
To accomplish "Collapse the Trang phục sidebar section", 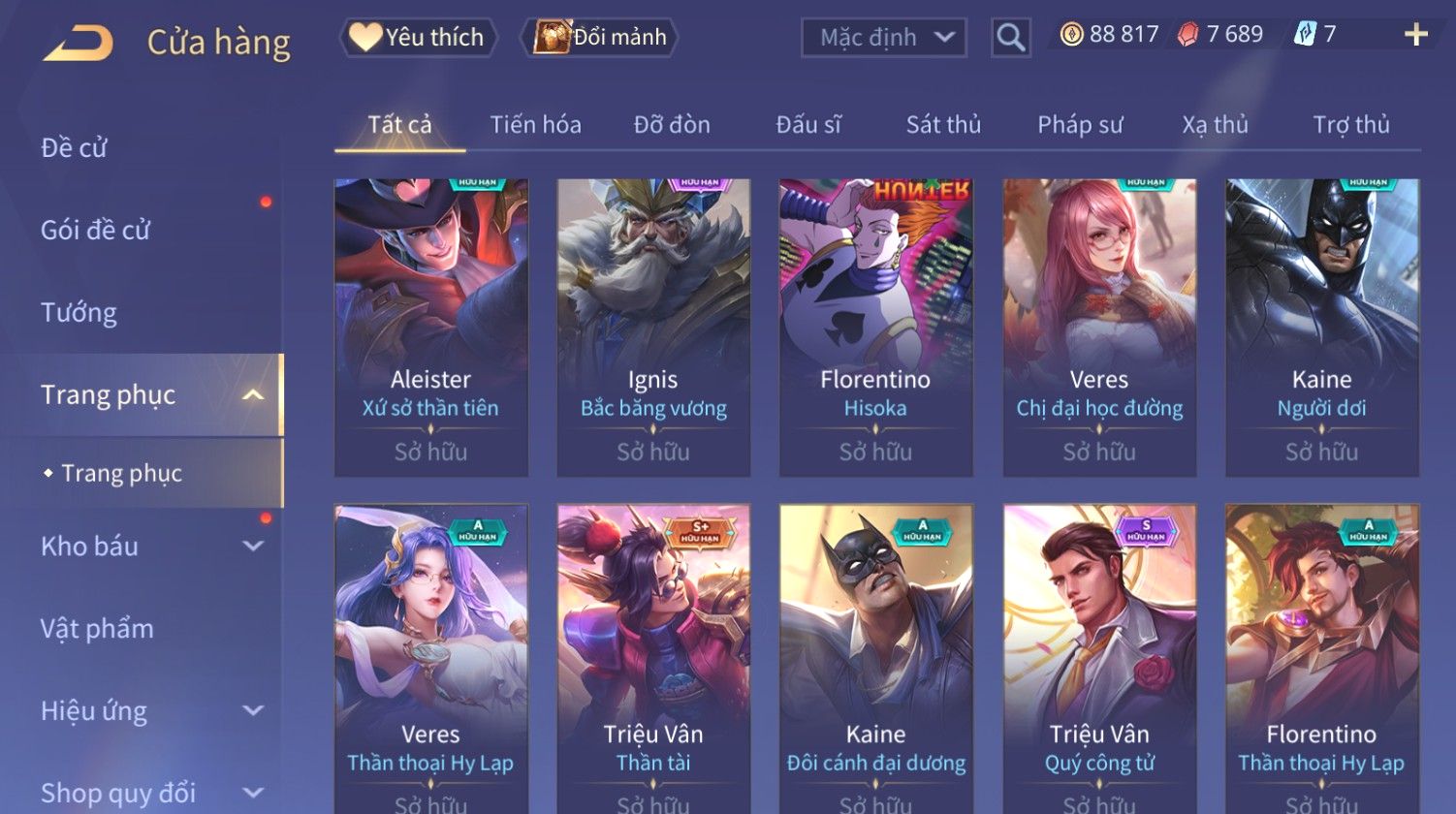I will (x=253, y=395).
